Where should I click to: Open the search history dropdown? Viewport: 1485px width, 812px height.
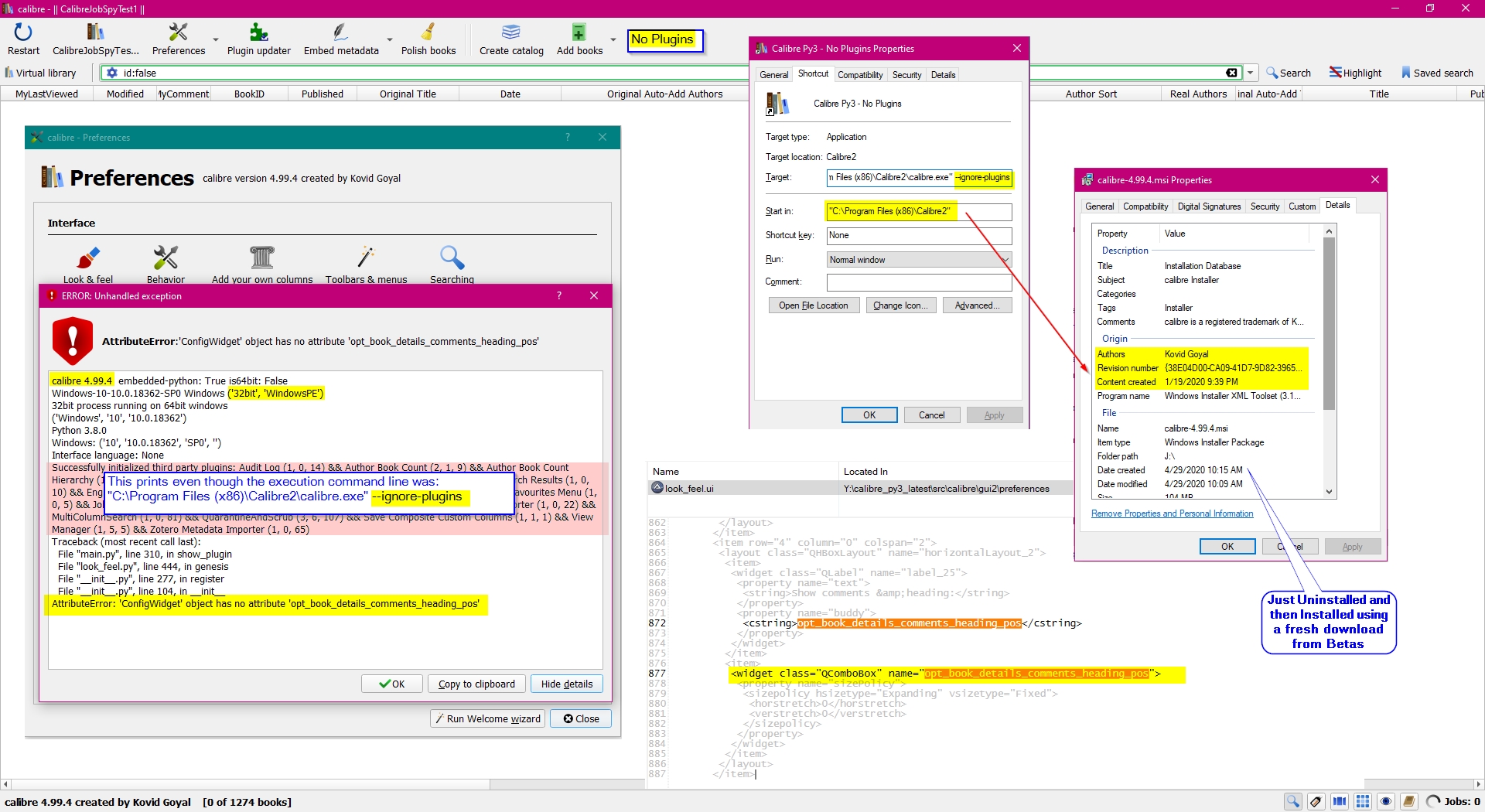pyautogui.click(x=1251, y=73)
